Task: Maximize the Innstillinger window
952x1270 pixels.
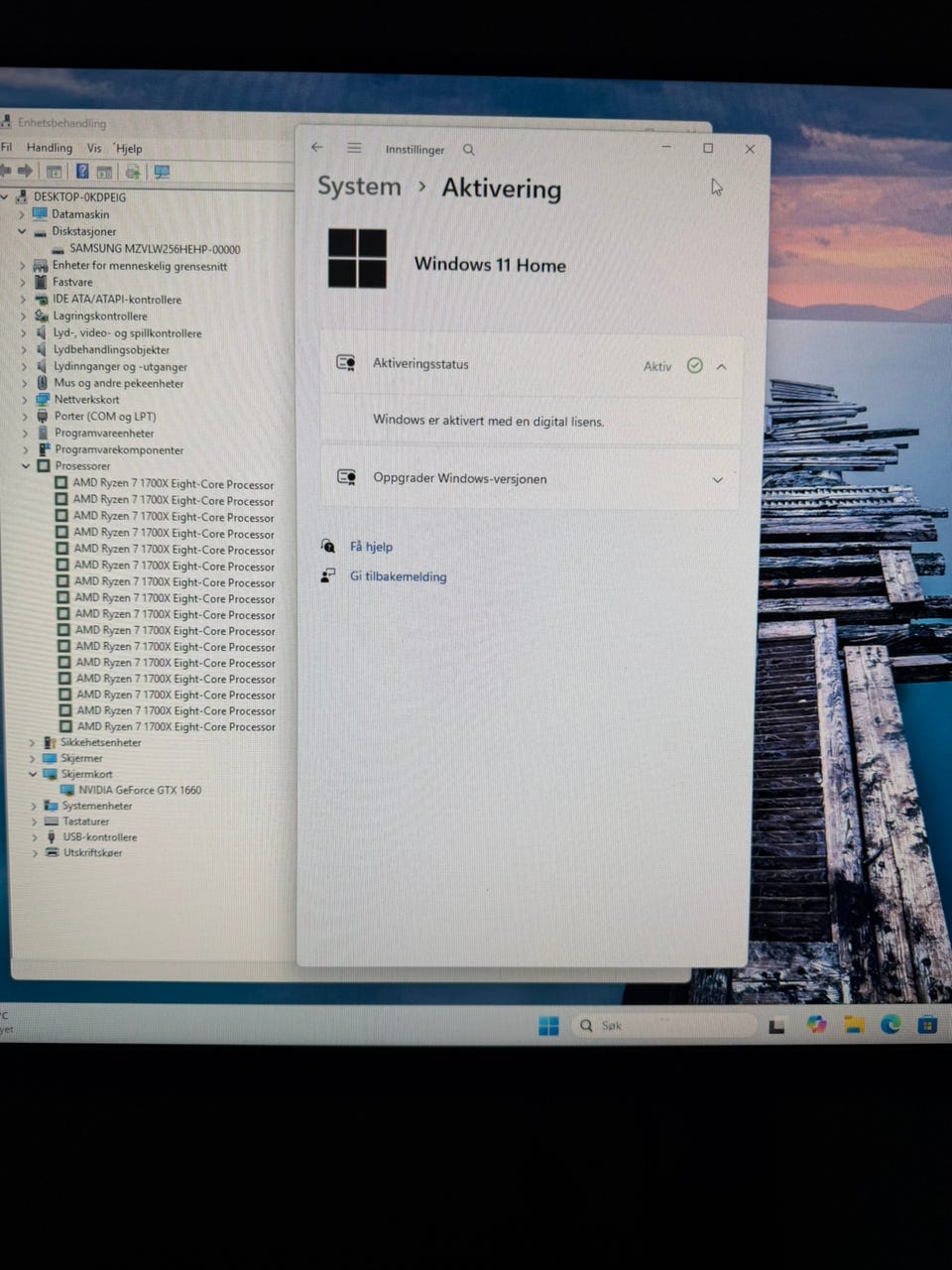Action: [x=708, y=148]
